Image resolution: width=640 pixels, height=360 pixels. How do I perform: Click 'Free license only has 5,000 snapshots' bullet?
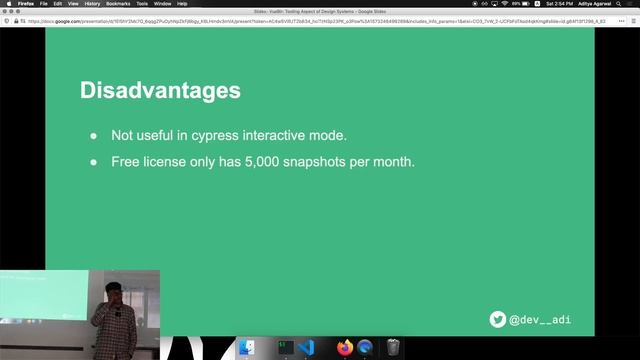coord(263,162)
